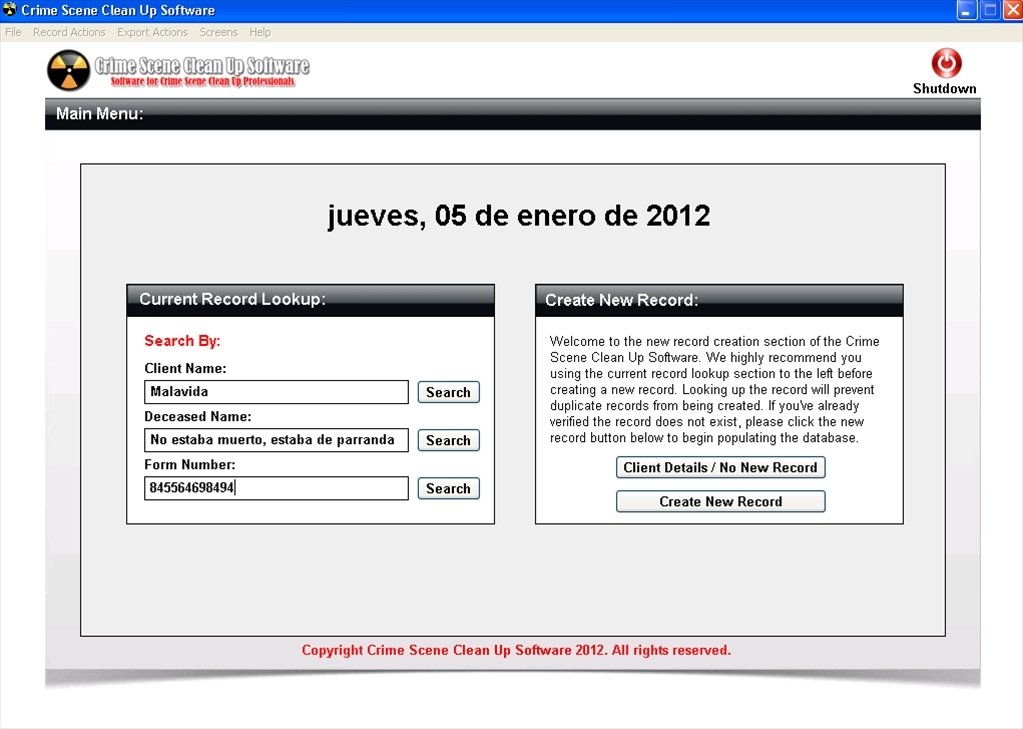The height and width of the screenshot is (729, 1023).
Task: Open the Help menu
Action: (x=260, y=32)
